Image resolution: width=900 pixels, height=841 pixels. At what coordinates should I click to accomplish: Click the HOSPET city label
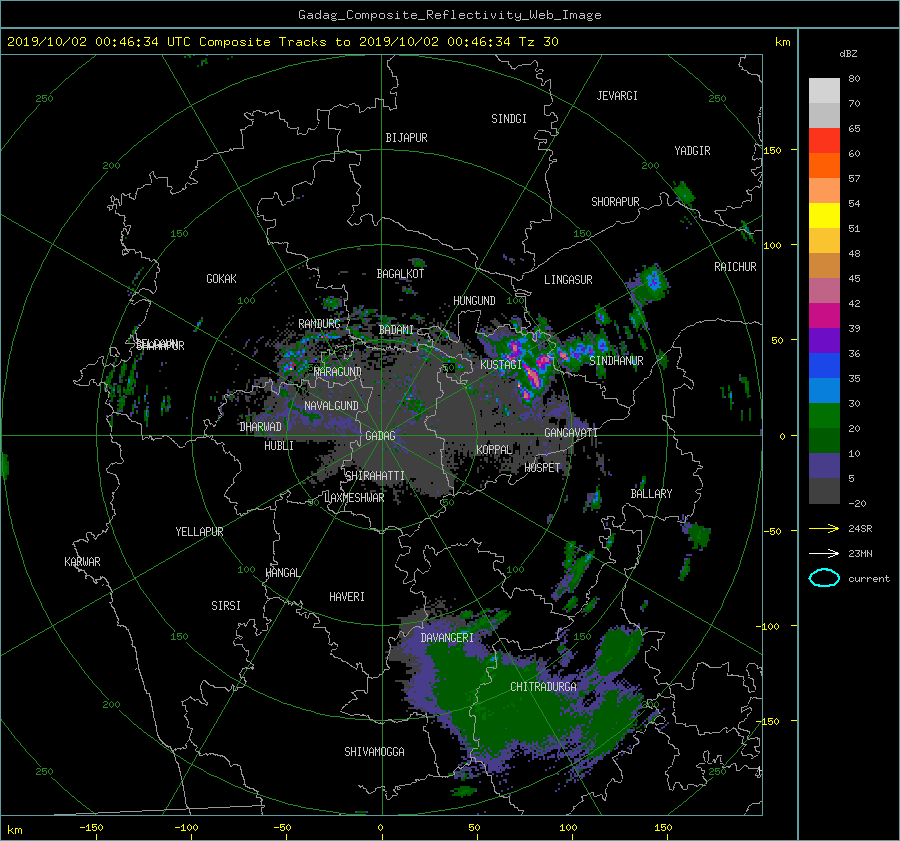pyautogui.click(x=542, y=468)
